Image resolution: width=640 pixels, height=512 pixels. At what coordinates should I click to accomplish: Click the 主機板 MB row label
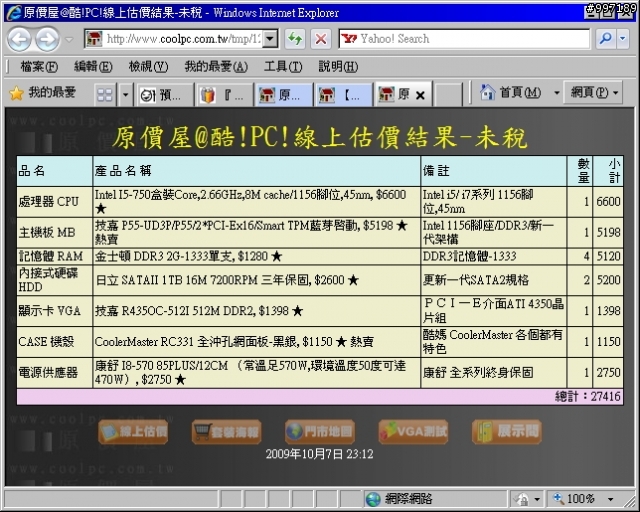click(54, 232)
